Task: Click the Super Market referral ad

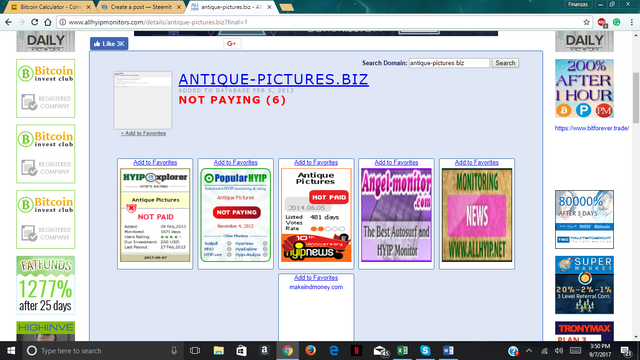Action: click(x=584, y=285)
